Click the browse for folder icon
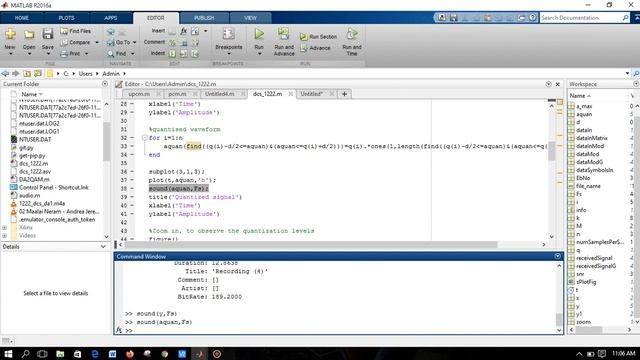This screenshot has height=360, width=640. pyautogui.click(x=38, y=73)
